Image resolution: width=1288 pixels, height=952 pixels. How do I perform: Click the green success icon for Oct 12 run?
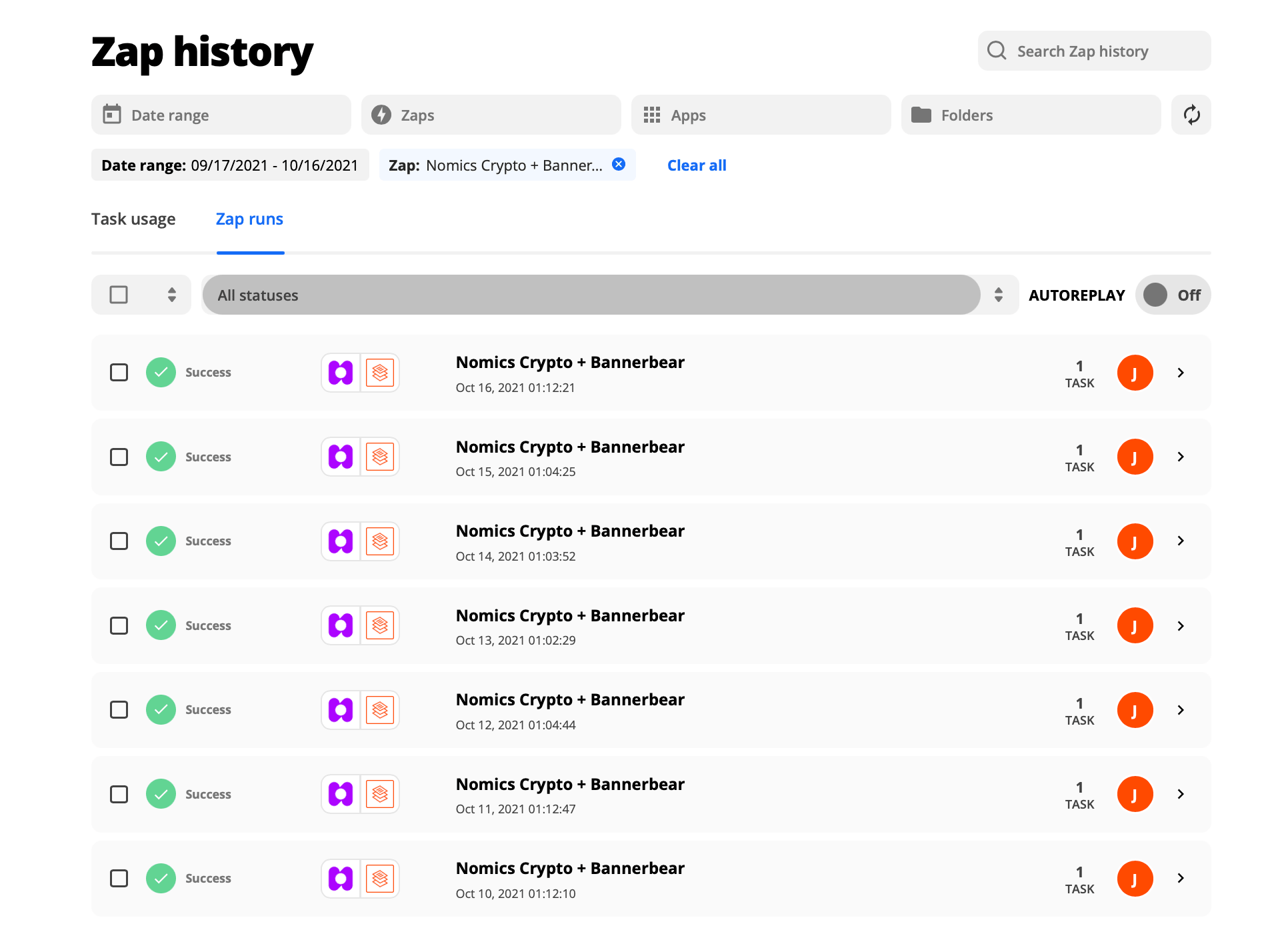tap(161, 709)
